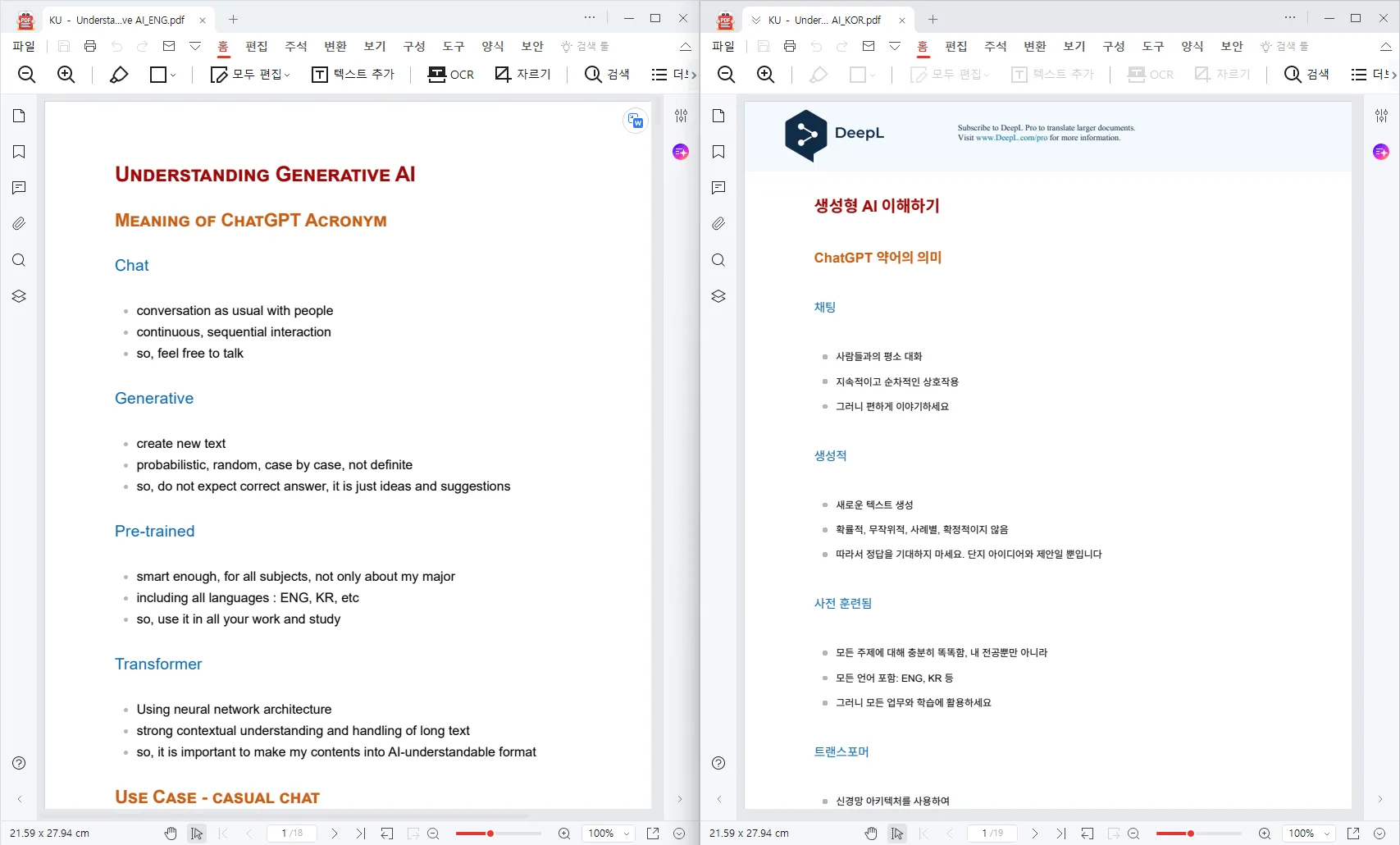Zoom in icon in right window toolbar
The height and width of the screenshot is (845, 1400).
click(x=766, y=75)
